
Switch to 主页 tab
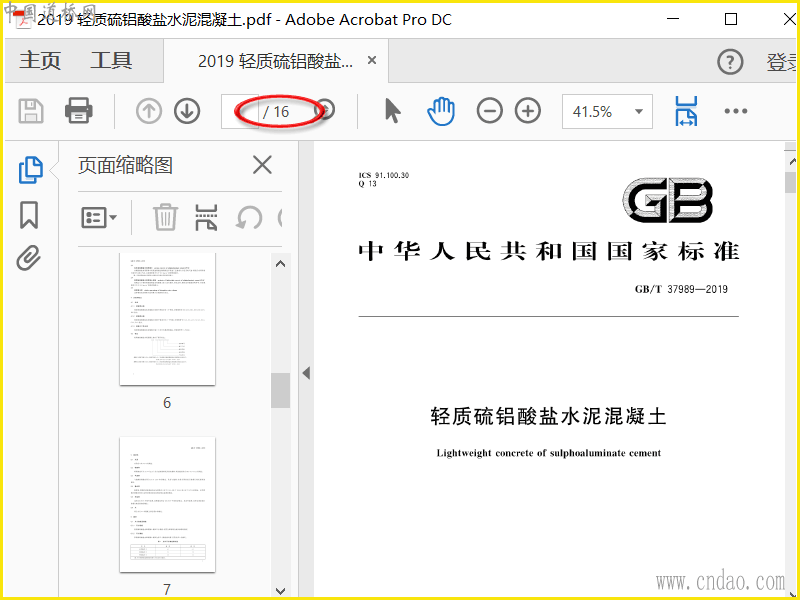[40, 60]
